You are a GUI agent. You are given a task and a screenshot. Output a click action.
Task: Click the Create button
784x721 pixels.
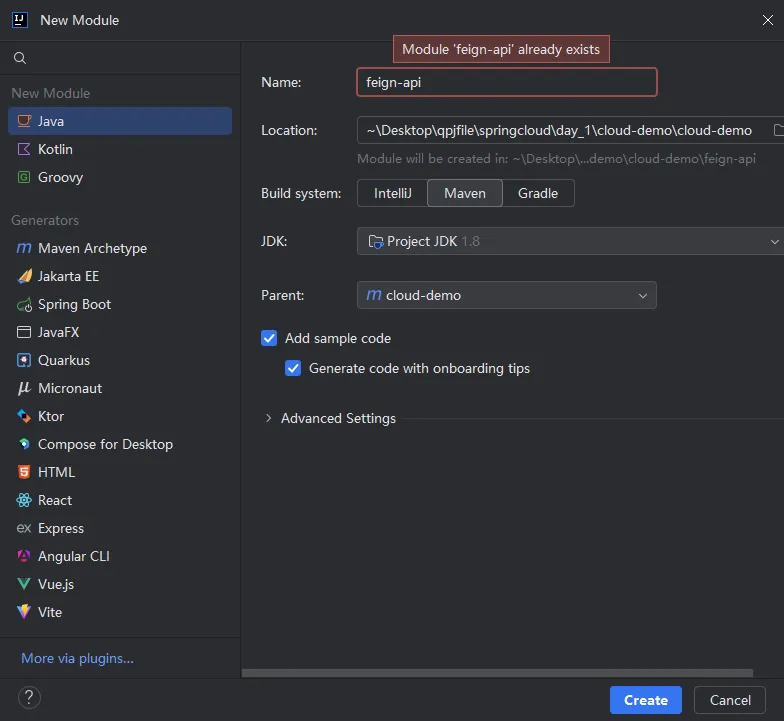[645, 700]
